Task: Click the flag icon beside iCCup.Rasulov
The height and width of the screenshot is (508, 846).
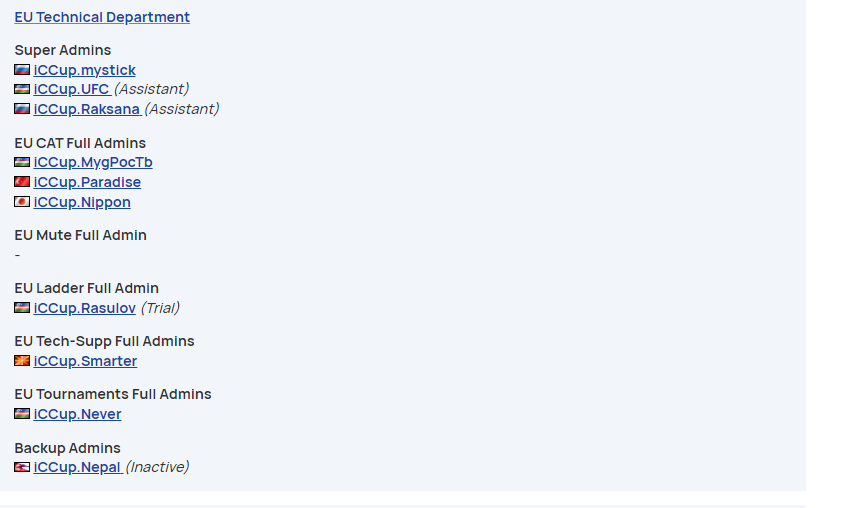Action: (22, 308)
